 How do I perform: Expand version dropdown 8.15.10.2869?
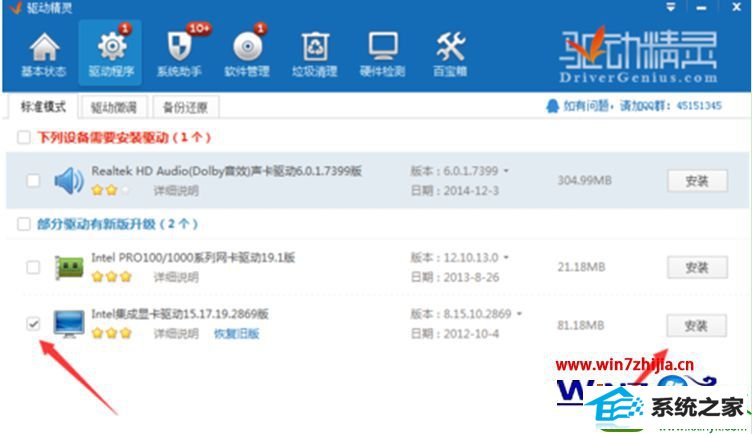[519, 314]
